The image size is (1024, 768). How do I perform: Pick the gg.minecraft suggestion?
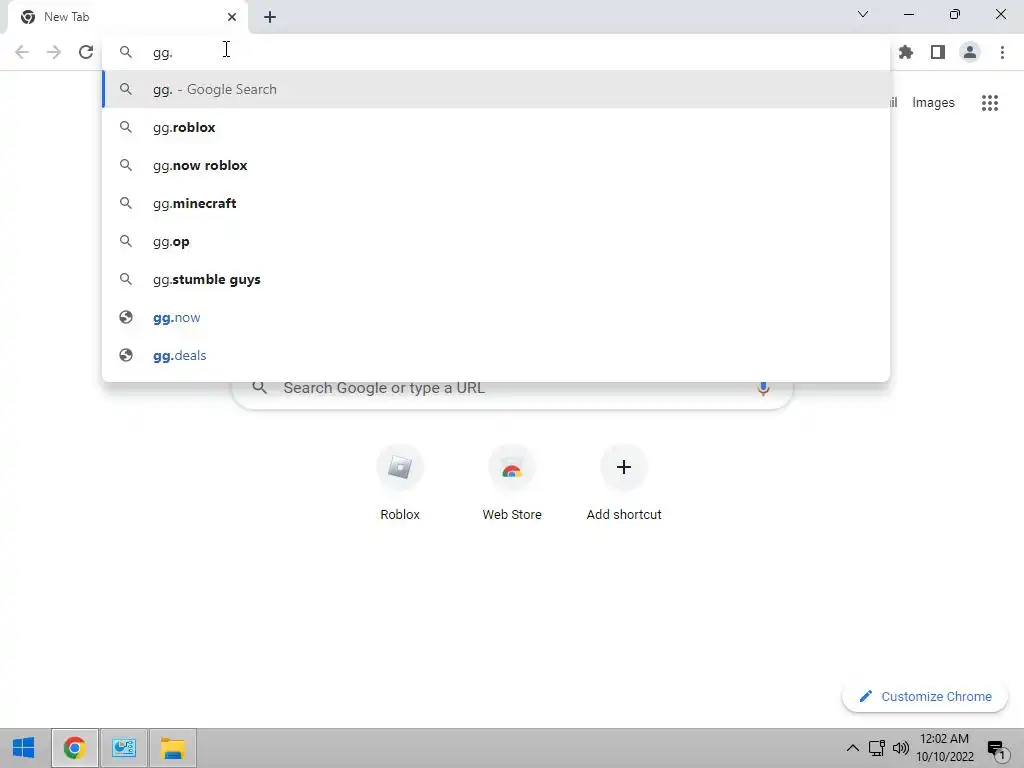(496, 203)
